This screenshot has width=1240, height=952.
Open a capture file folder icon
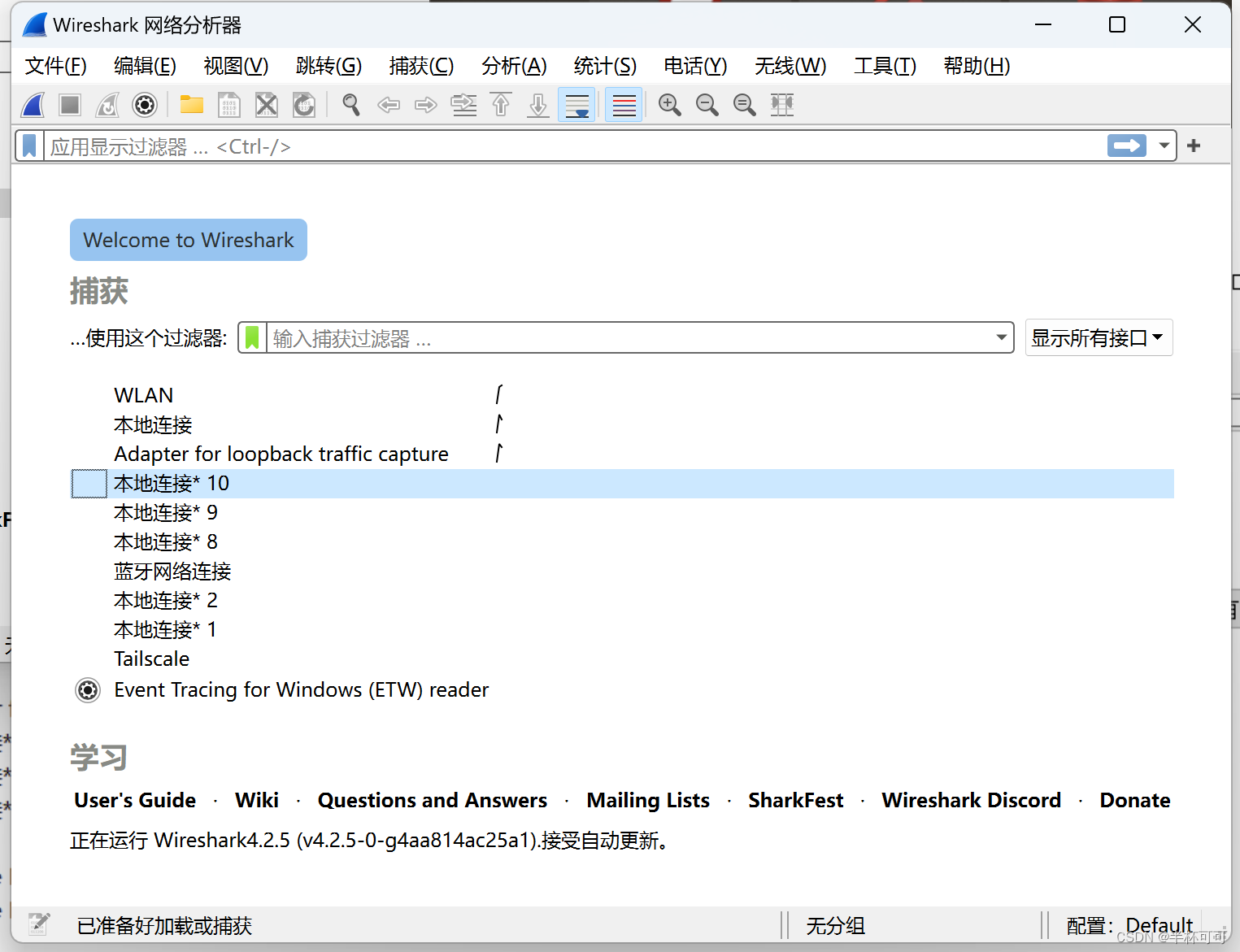[x=192, y=105]
